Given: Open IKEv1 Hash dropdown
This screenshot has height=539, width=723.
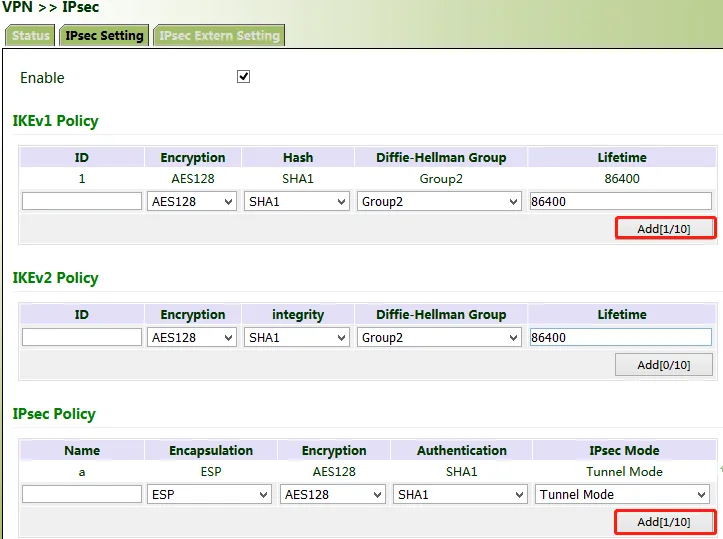Looking at the screenshot, I should click(x=296, y=201).
